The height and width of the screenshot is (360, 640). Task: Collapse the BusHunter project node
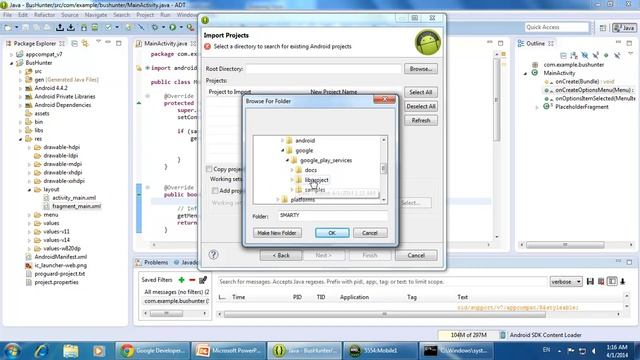[11, 63]
